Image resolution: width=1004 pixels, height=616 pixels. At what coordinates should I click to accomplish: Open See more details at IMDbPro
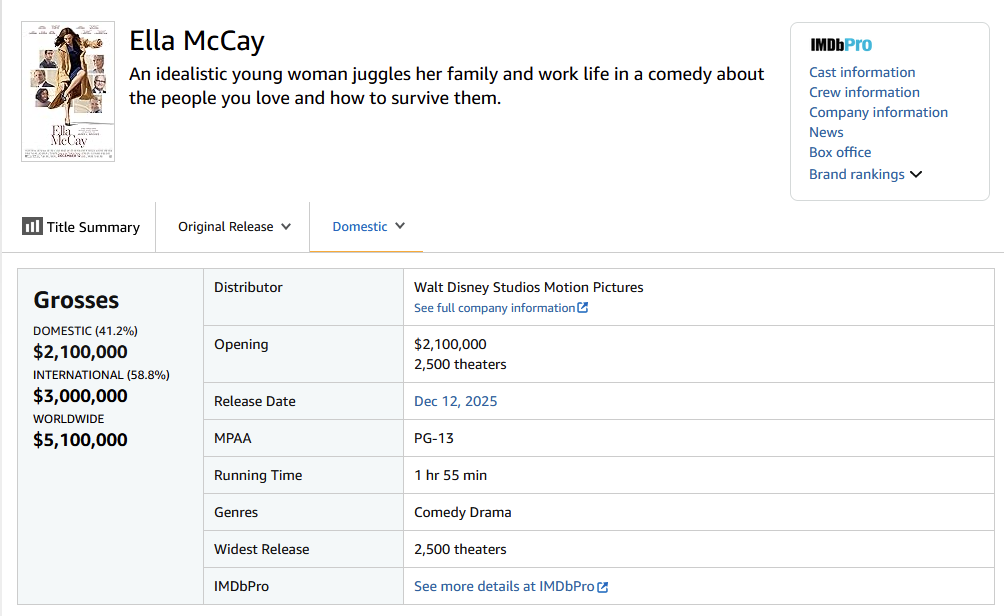(504, 586)
